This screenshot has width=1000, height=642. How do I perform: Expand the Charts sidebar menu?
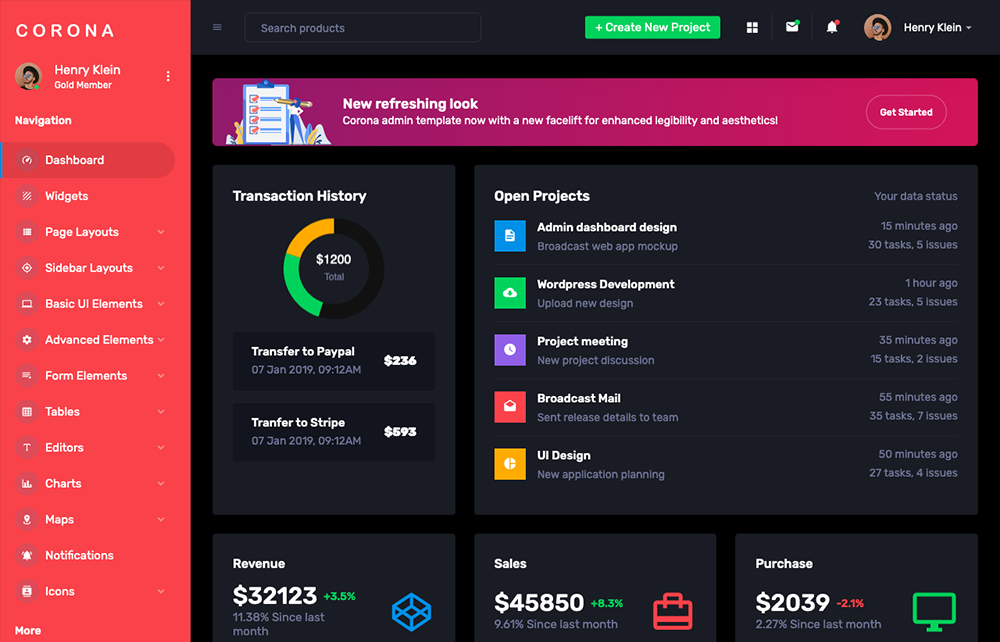pyautogui.click(x=95, y=484)
